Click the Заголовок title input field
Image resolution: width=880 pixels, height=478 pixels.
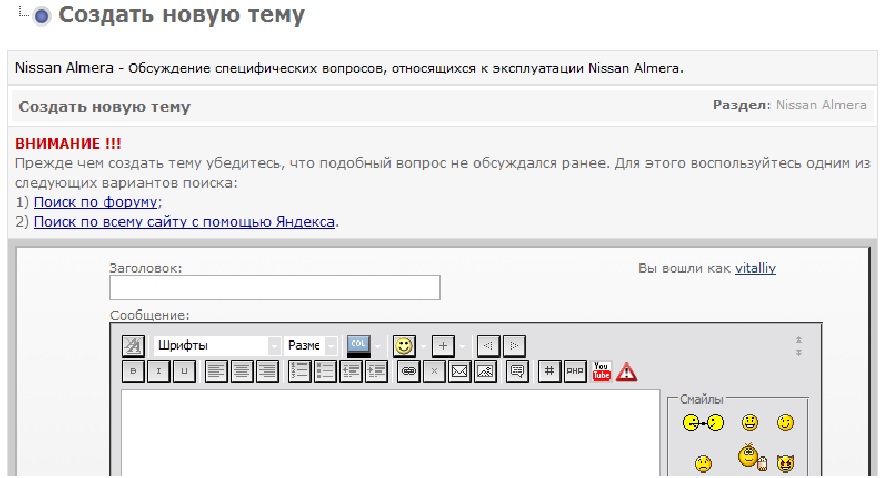275,288
